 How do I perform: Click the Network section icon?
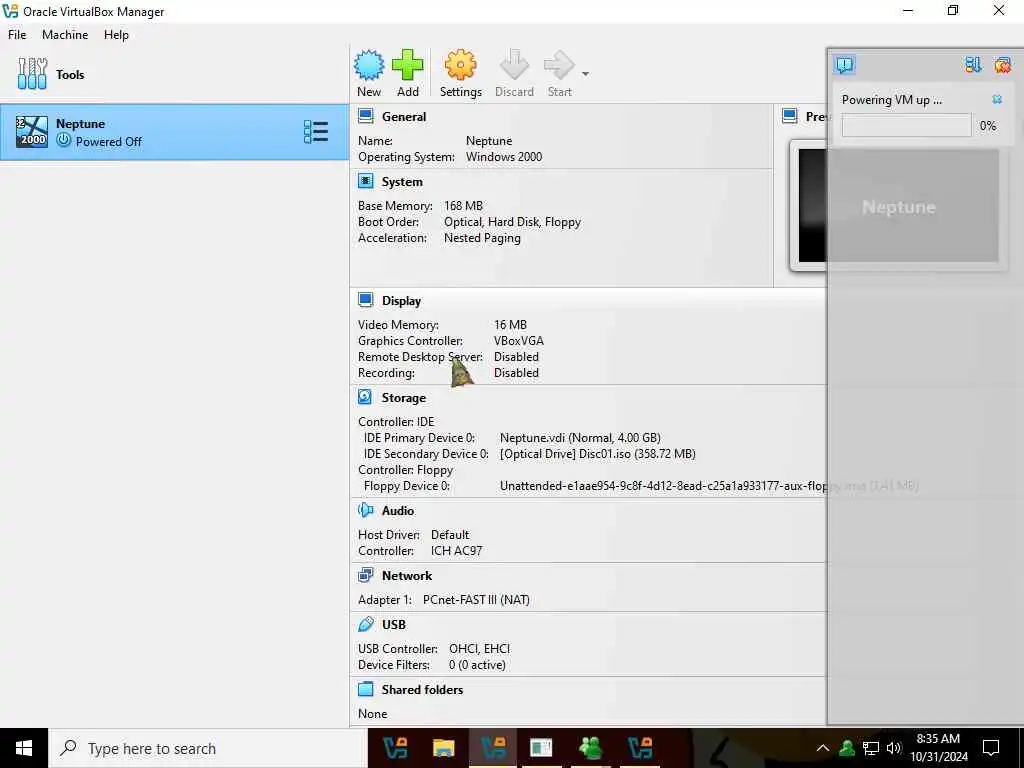pos(366,575)
